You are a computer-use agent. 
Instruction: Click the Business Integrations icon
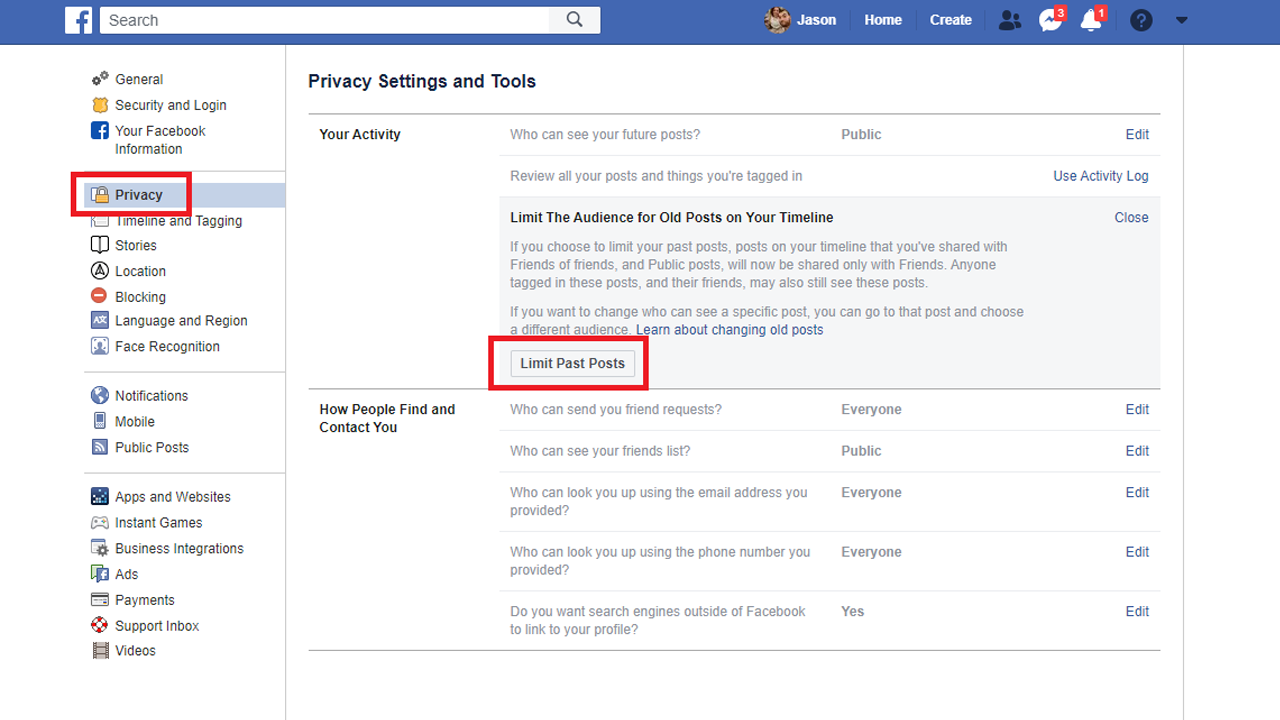pyautogui.click(x=100, y=549)
